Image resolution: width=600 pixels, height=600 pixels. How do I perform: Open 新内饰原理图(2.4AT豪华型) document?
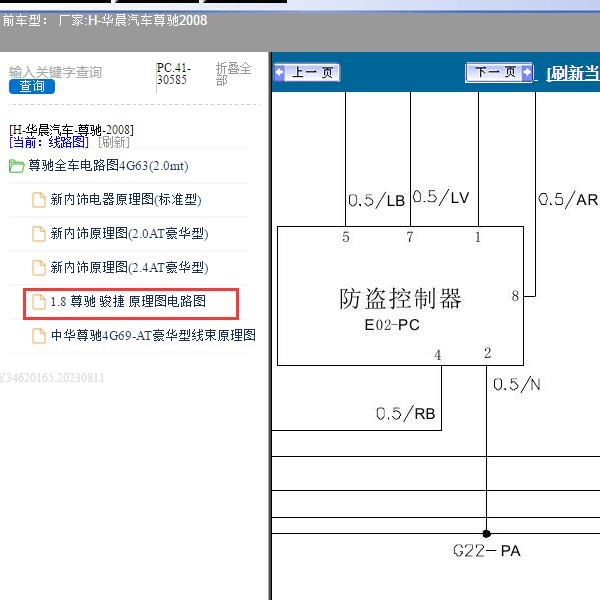click(x=129, y=267)
